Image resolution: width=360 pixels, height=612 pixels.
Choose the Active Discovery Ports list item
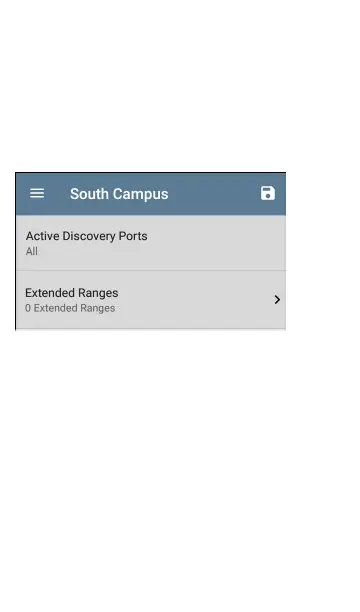pos(151,243)
